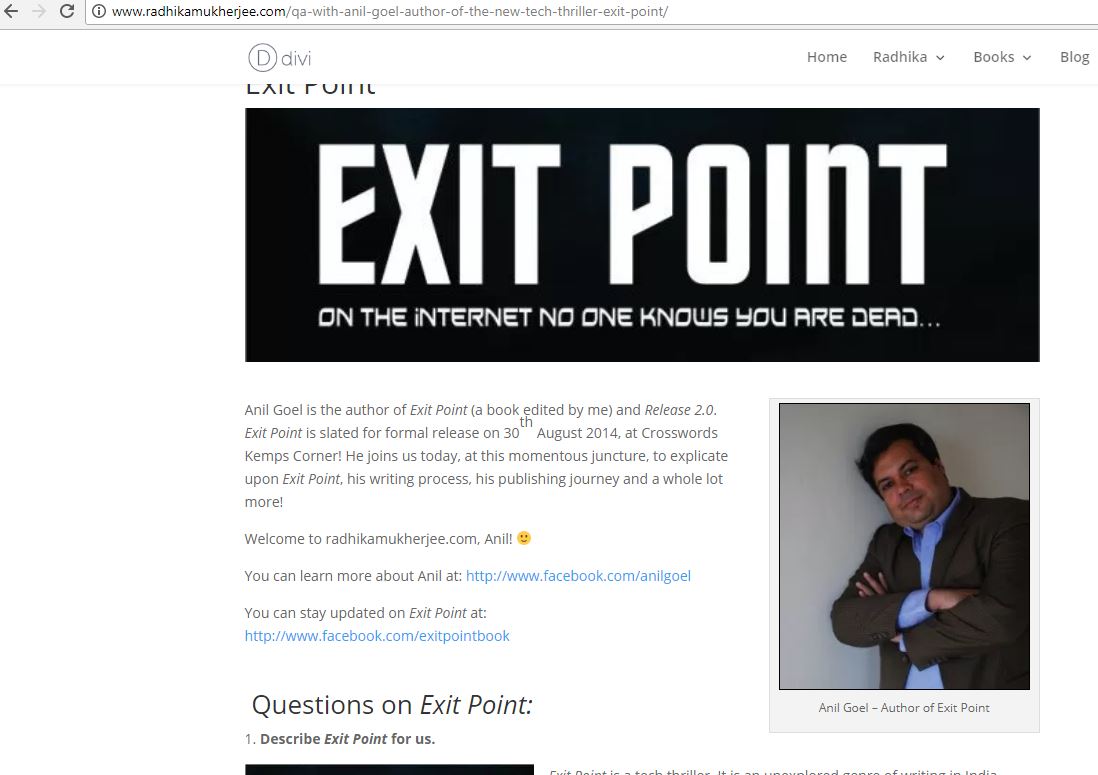Click the partially visible book cover image
This screenshot has width=1098, height=775.
pos(389,769)
